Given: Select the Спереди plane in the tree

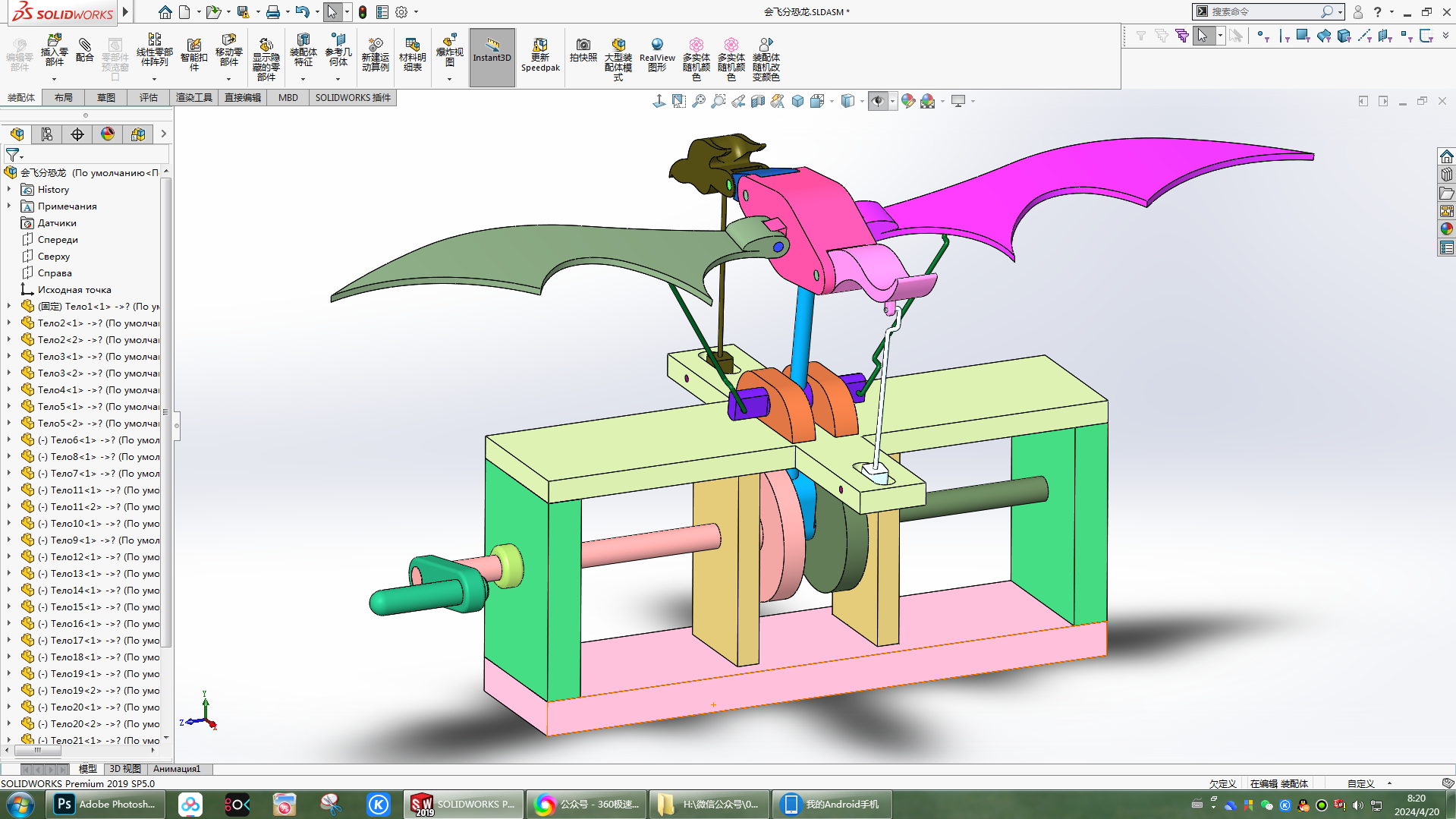Looking at the screenshot, I should pos(58,239).
